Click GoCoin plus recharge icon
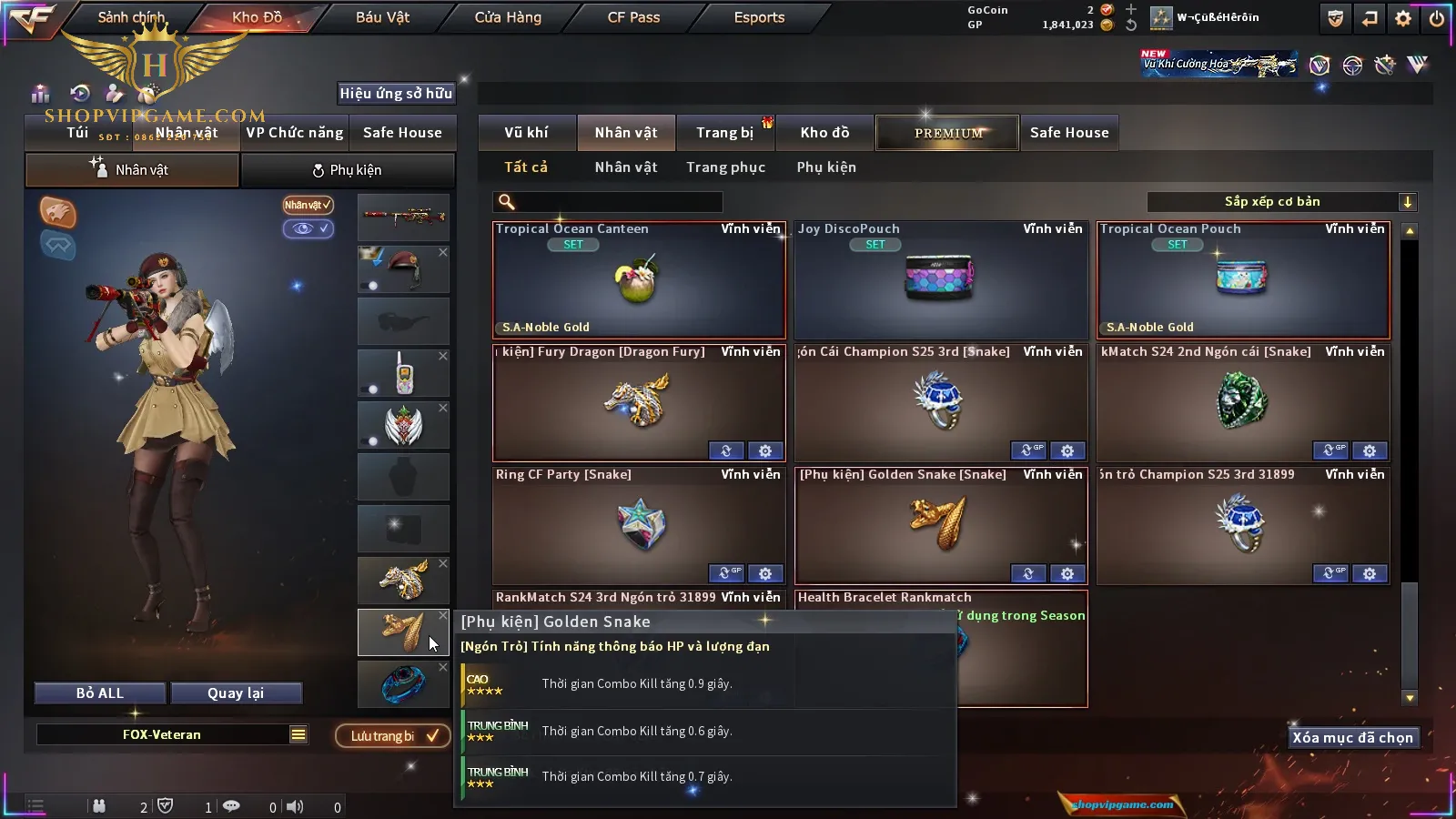Screen dimensions: 1456x819 click(x=1131, y=9)
